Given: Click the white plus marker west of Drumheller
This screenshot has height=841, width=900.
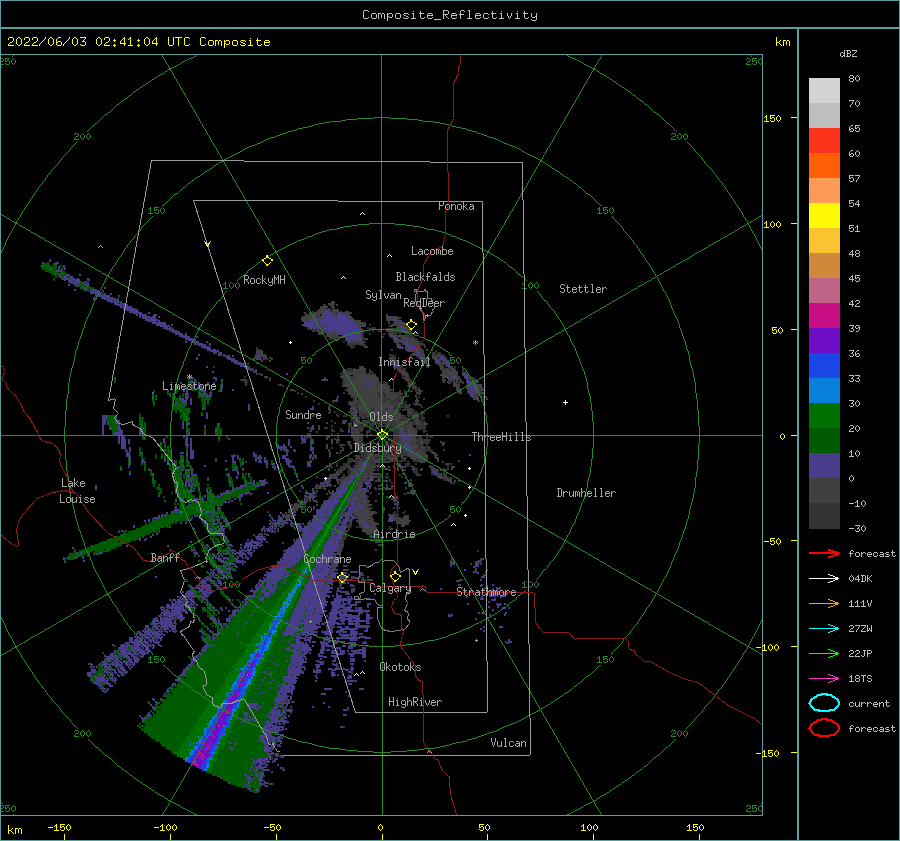Looking at the screenshot, I should 565,402.
